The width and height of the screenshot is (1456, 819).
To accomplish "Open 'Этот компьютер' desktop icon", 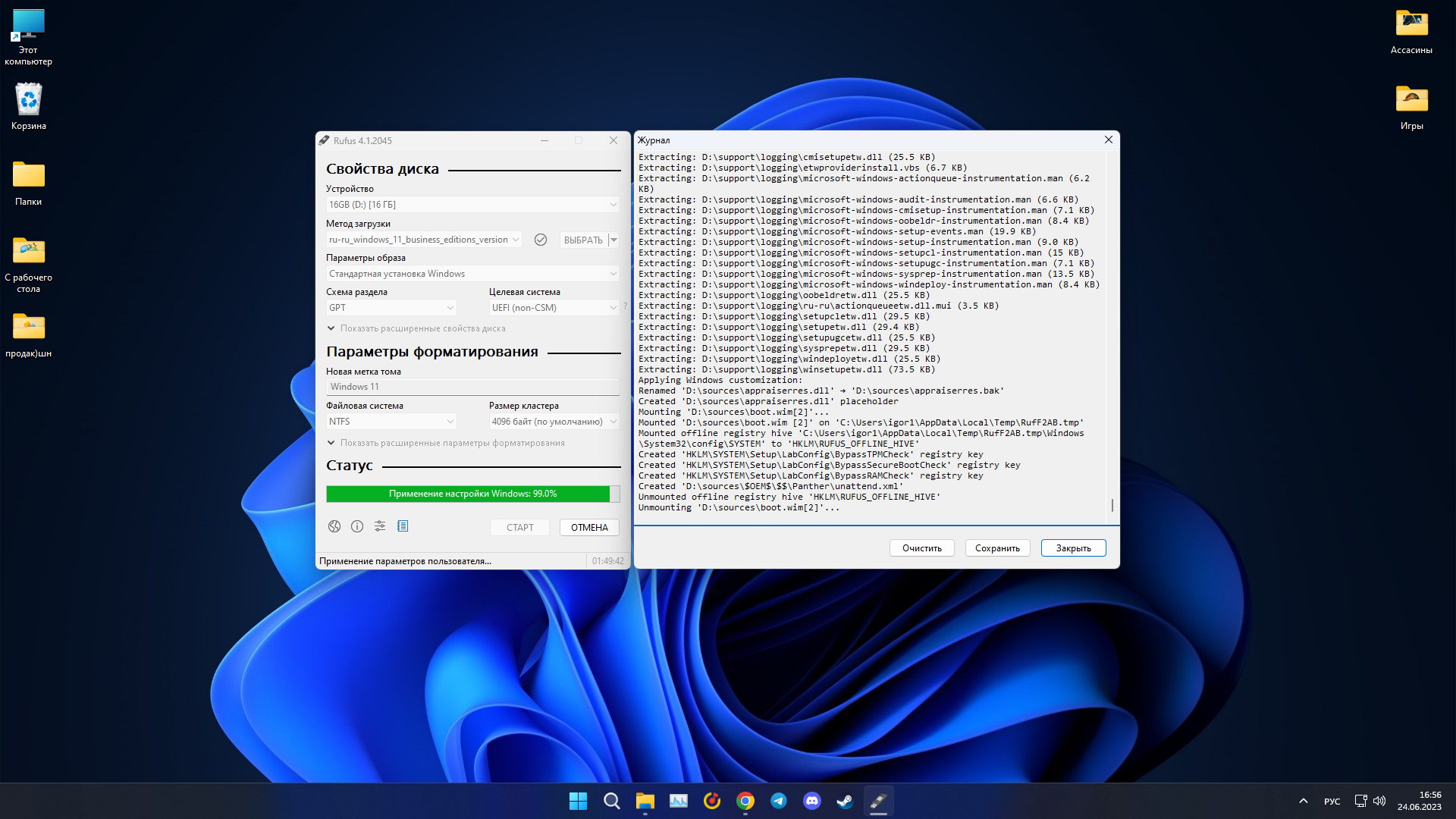I will point(29,37).
